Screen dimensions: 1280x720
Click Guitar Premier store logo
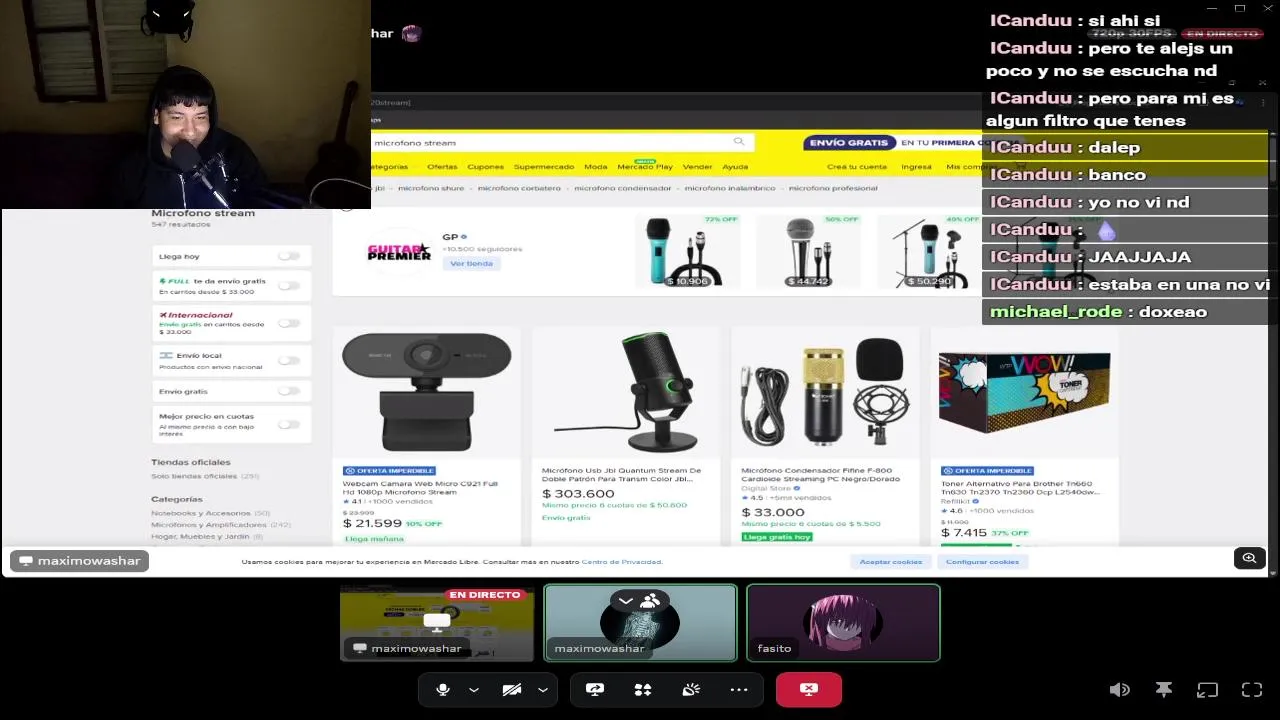pyautogui.click(x=399, y=252)
